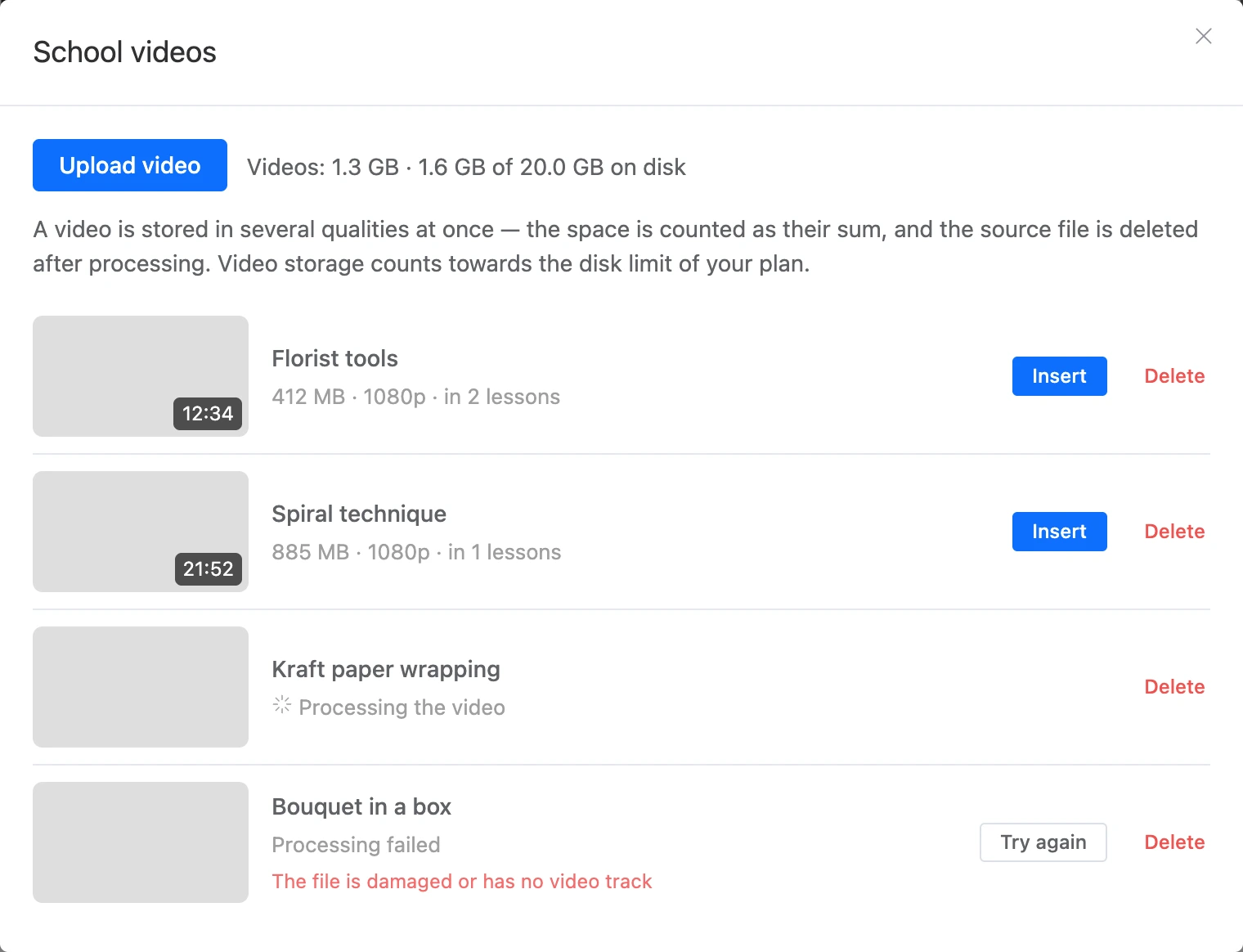Delete the Florist tools video
Viewport: 1243px width, 952px height.
[1174, 376]
